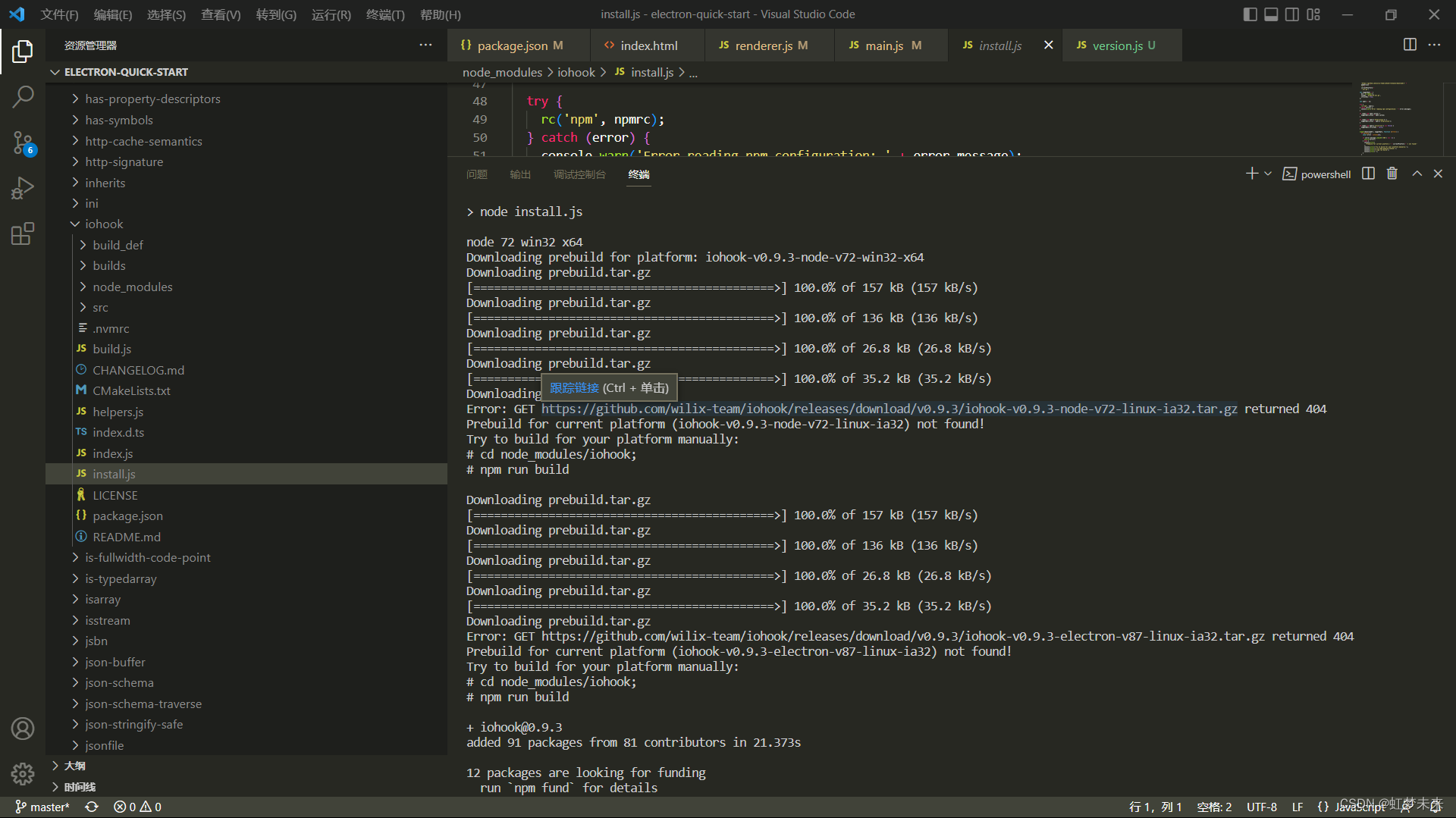Switch to renderer.js tab
Image resolution: width=1456 pixels, height=818 pixels.
[770, 45]
